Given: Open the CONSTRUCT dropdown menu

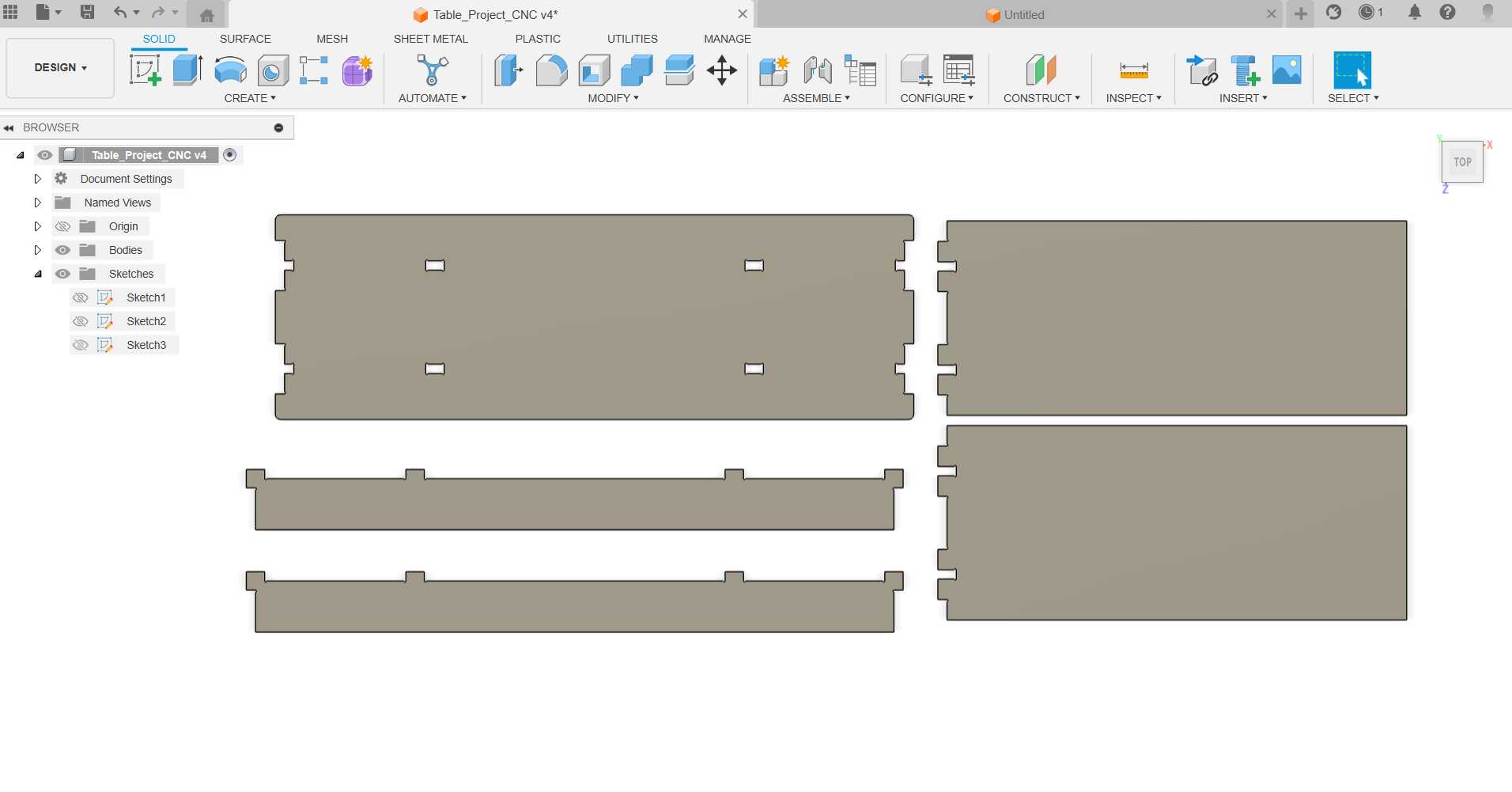Looking at the screenshot, I should point(1041,98).
